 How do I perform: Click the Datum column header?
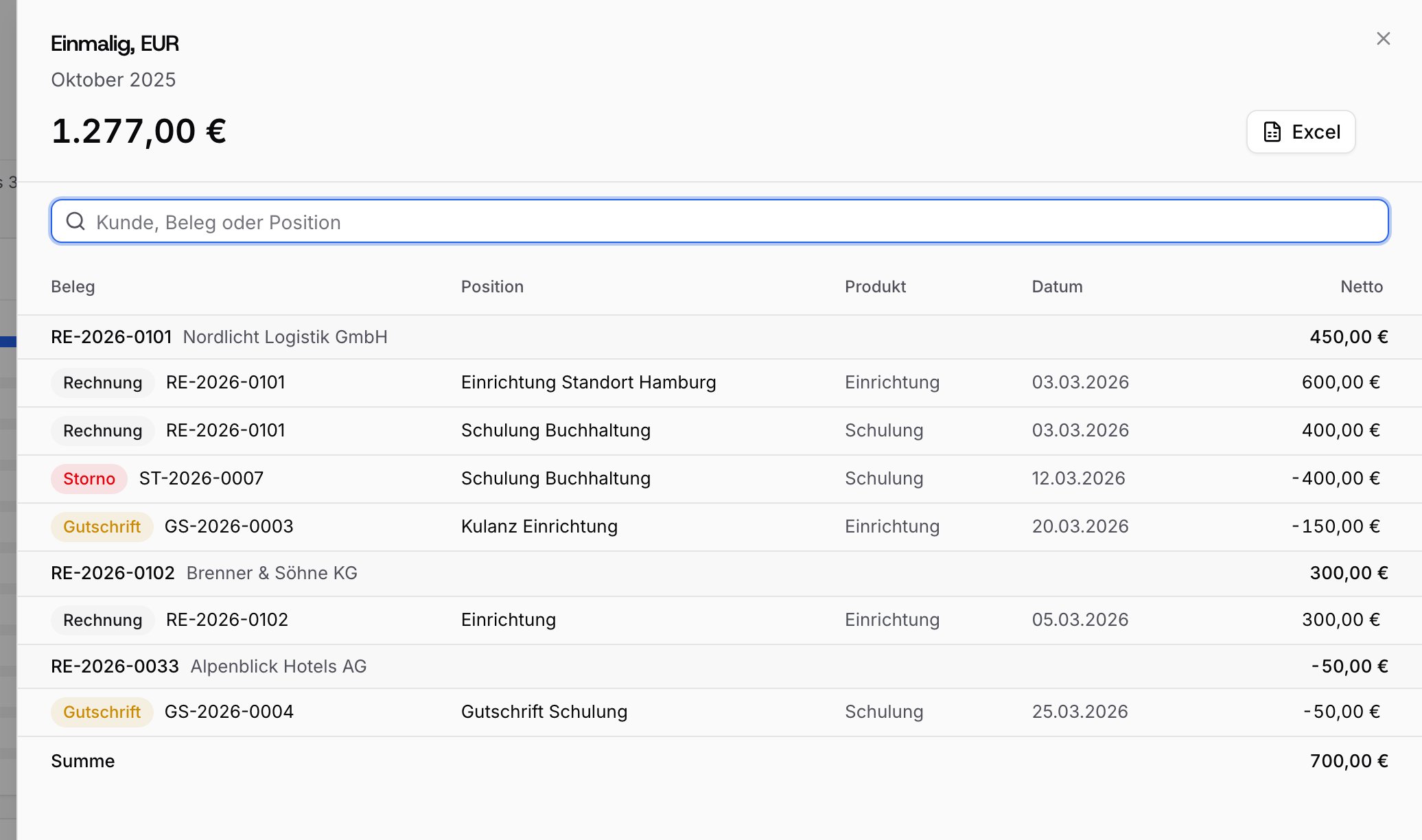(x=1057, y=287)
